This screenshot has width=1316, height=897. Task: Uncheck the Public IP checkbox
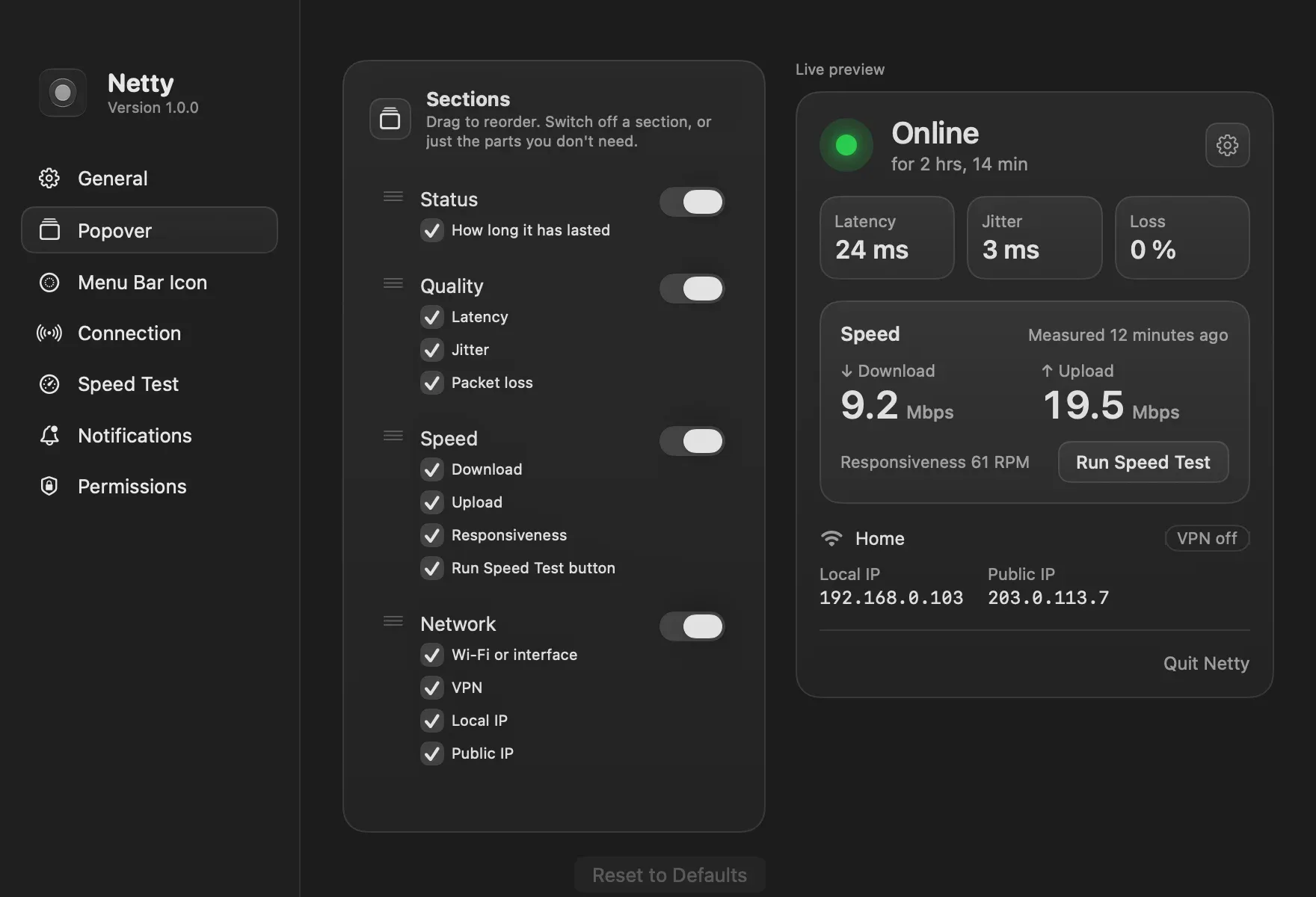(x=432, y=753)
